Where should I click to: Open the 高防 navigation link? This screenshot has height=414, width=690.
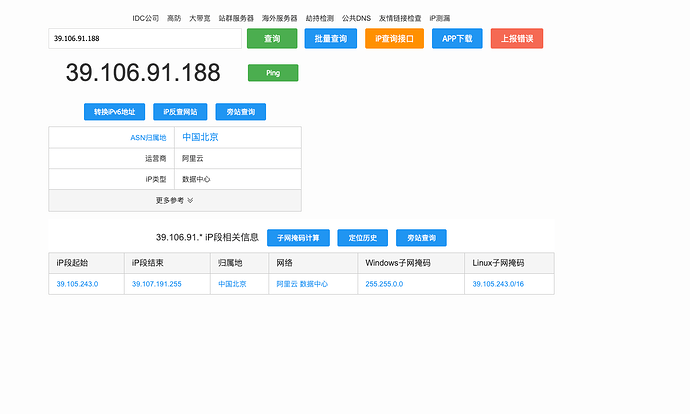pos(174,18)
